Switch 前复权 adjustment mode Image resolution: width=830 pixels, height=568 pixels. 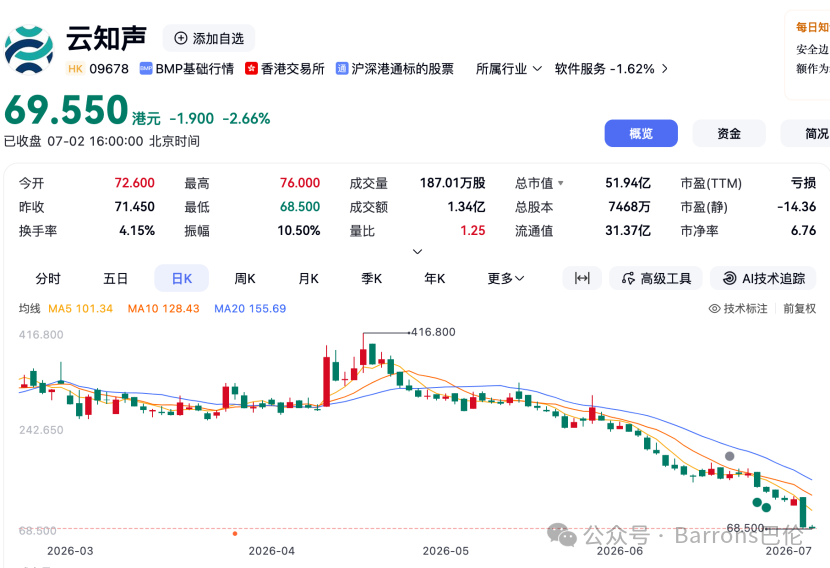pyautogui.click(x=799, y=309)
